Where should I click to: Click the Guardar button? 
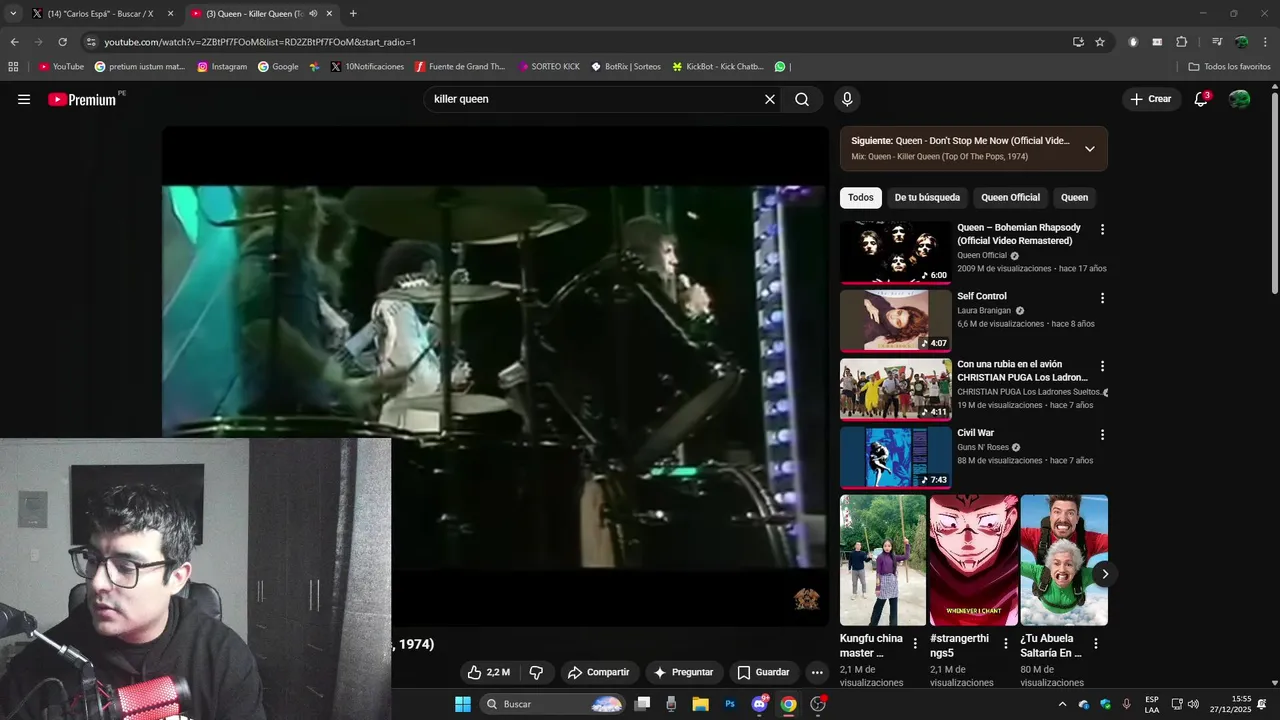(763, 672)
